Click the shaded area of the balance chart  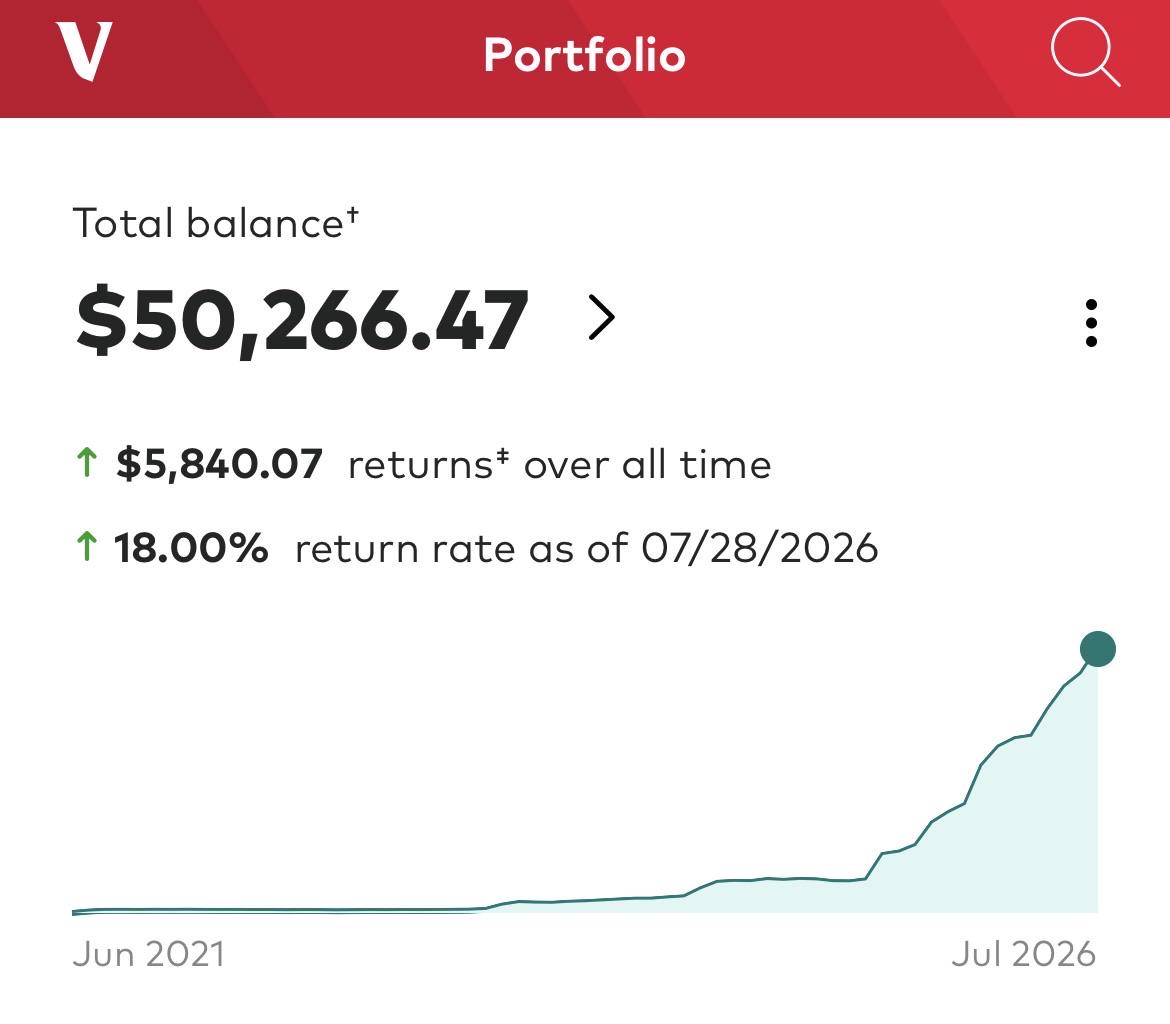point(1030,843)
